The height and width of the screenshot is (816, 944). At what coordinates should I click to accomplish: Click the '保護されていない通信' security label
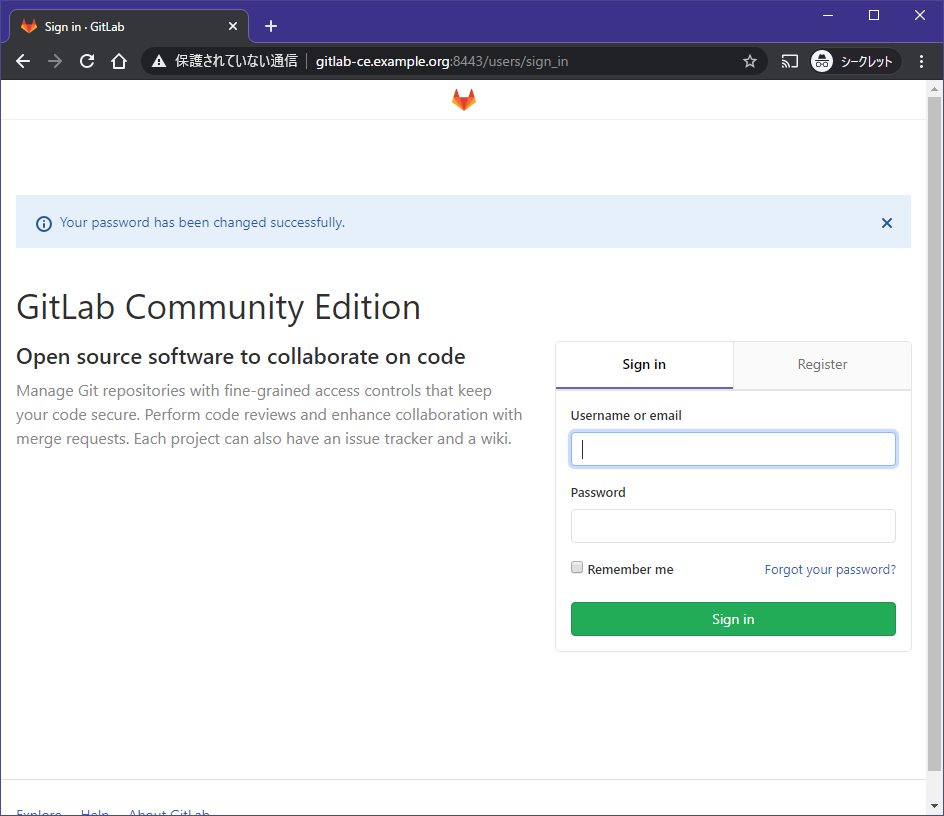coord(236,61)
